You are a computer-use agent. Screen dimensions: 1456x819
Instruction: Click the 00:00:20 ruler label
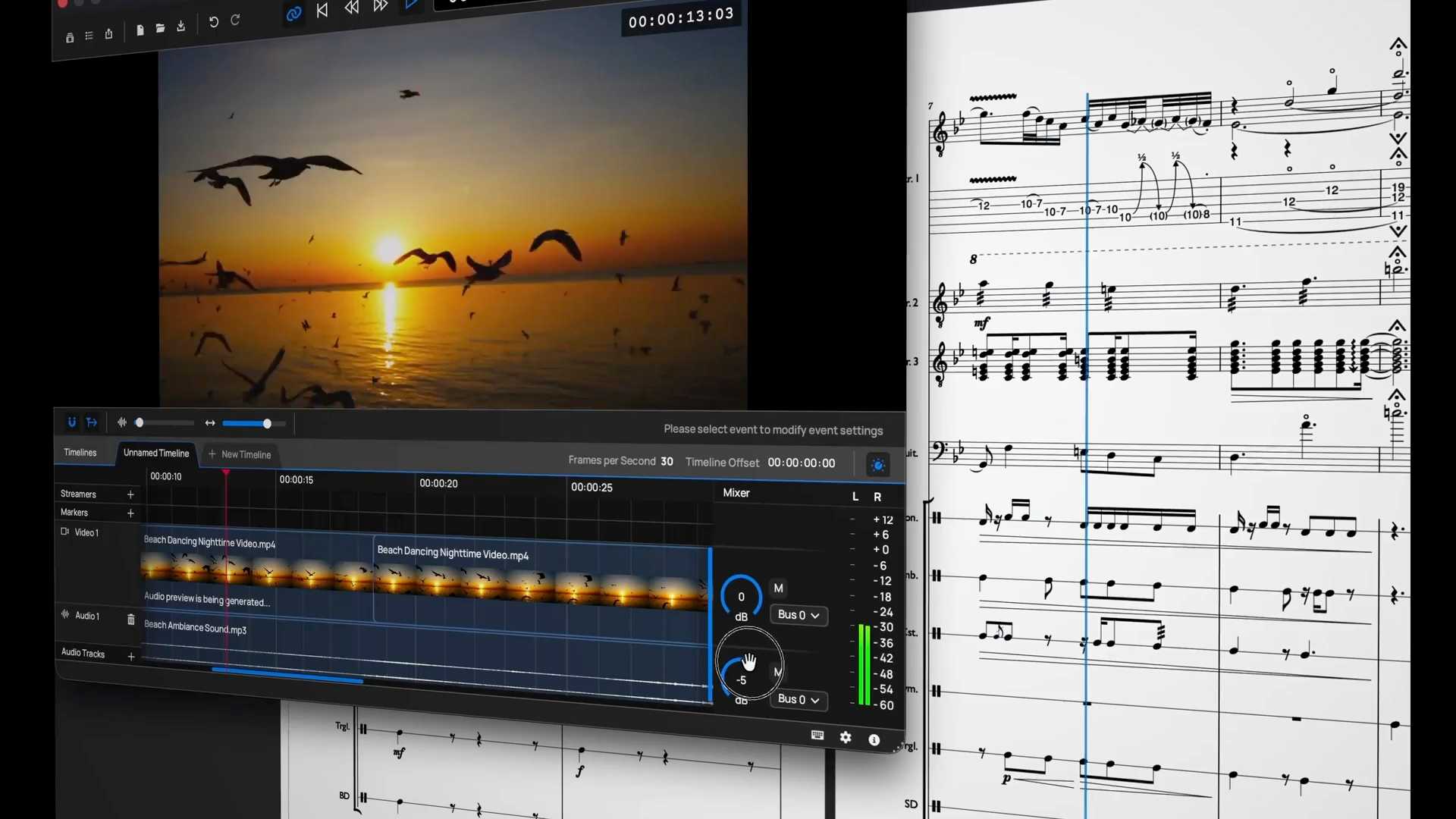(x=438, y=483)
